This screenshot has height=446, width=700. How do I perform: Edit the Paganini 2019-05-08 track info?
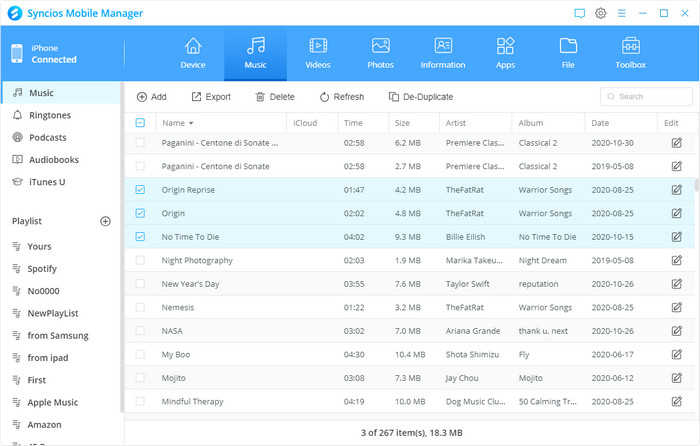677,166
